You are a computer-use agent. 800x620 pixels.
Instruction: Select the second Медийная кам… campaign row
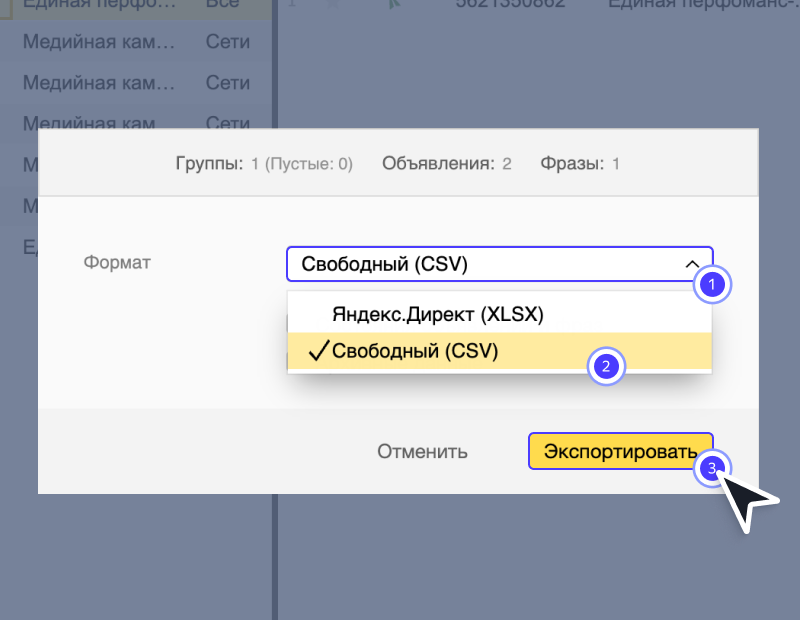98,84
